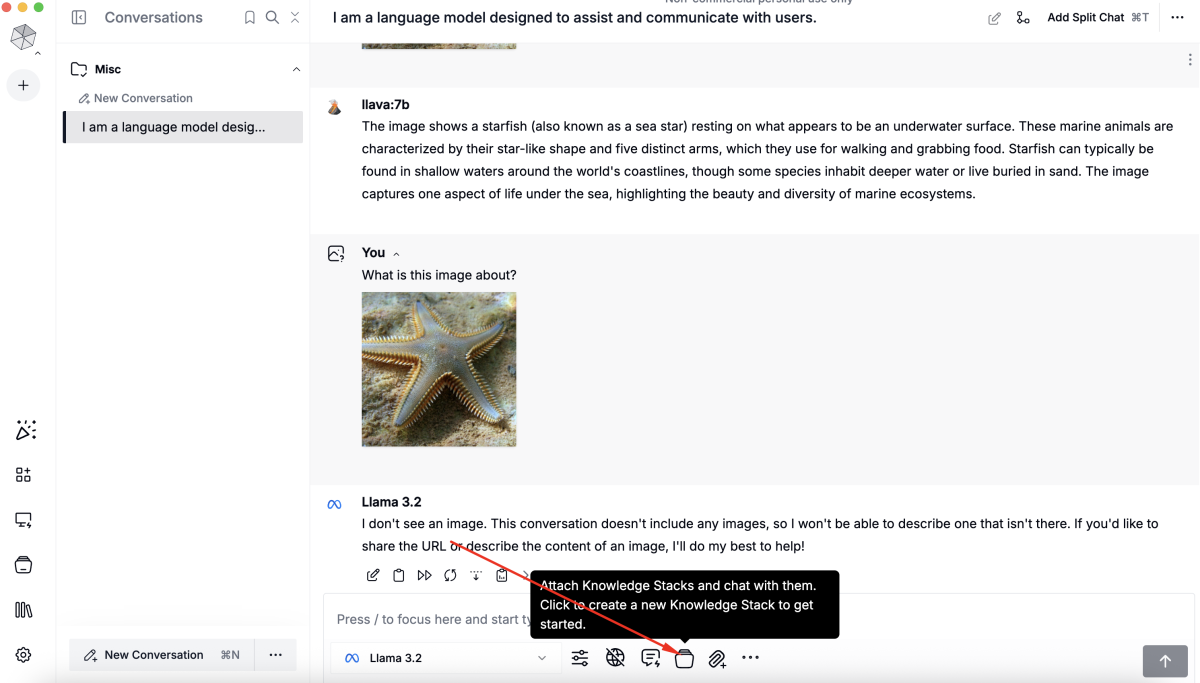1200x683 pixels.
Task: Open Settings gear in the left rail
Action: pyautogui.click(x=23, y=655)
